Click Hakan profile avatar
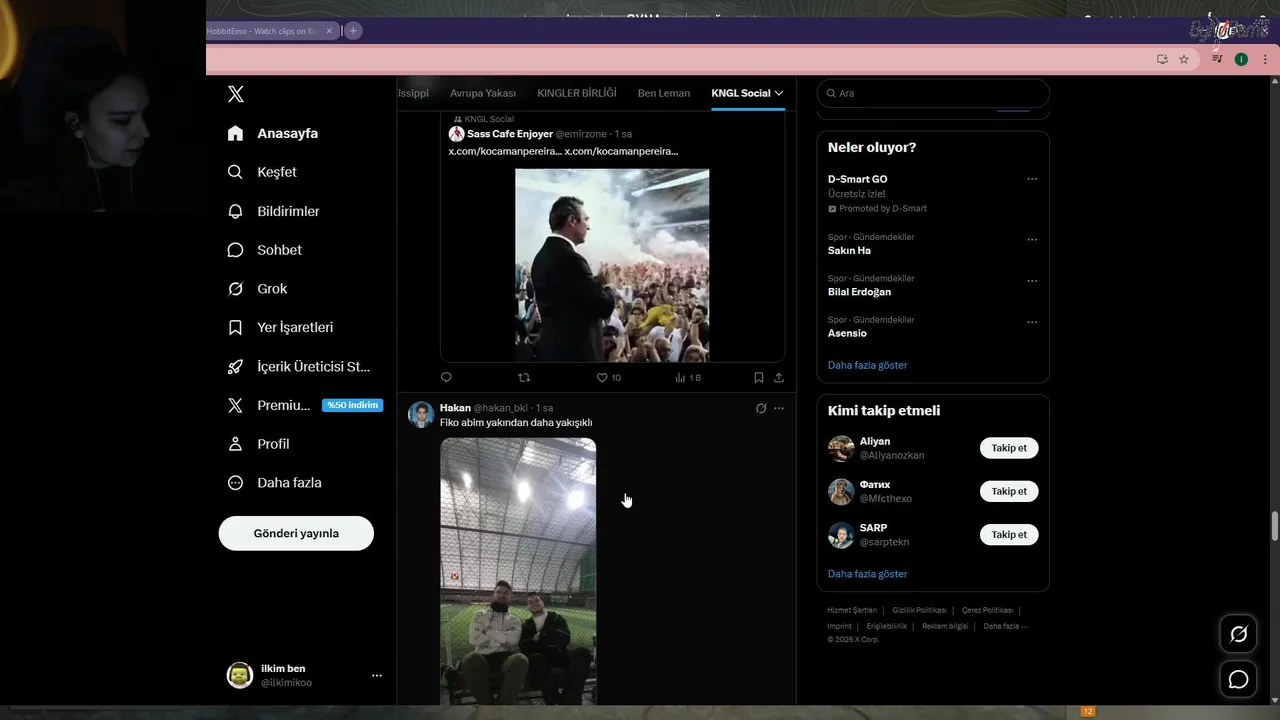The image size is (1280, 720). [x=421, y=415]
